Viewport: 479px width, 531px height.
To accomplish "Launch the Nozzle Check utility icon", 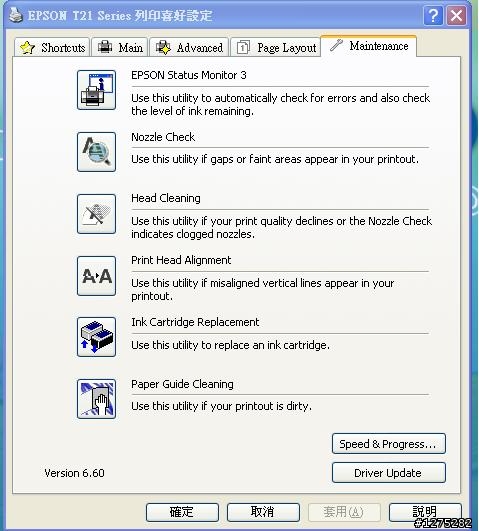I will coord(97,152).
